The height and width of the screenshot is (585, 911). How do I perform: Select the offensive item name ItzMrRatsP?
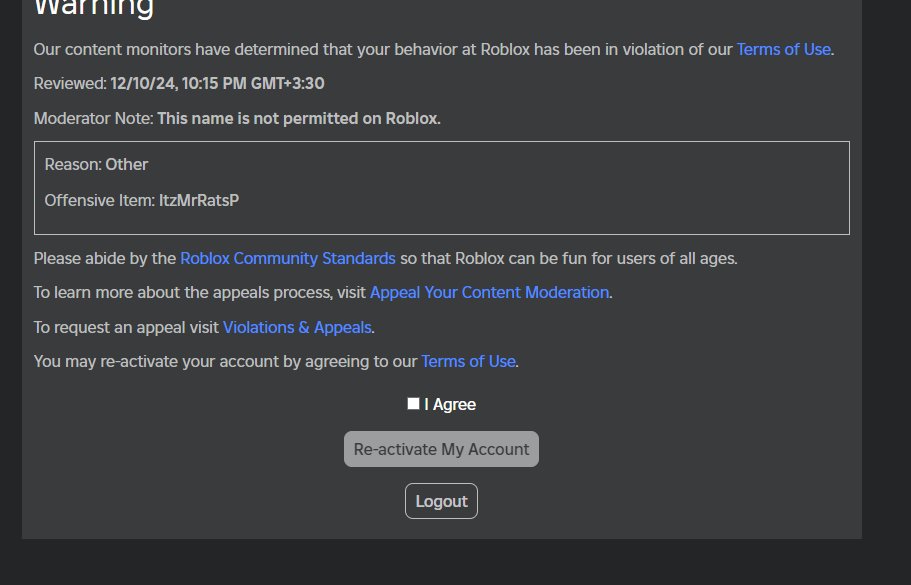[199, 200]
